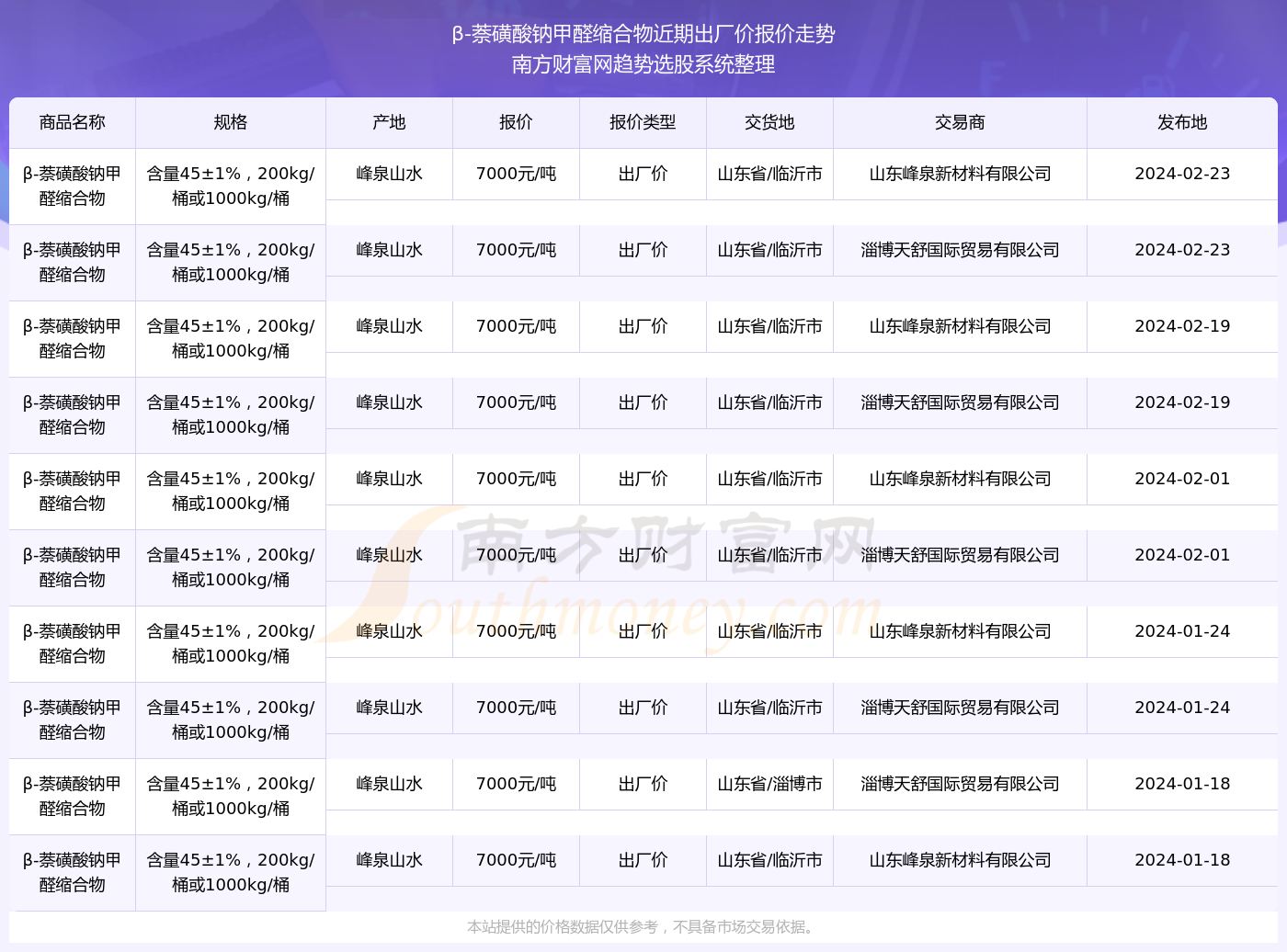Click 出厂价 in the 山东省/淄博市 row

tap(643, 784)
